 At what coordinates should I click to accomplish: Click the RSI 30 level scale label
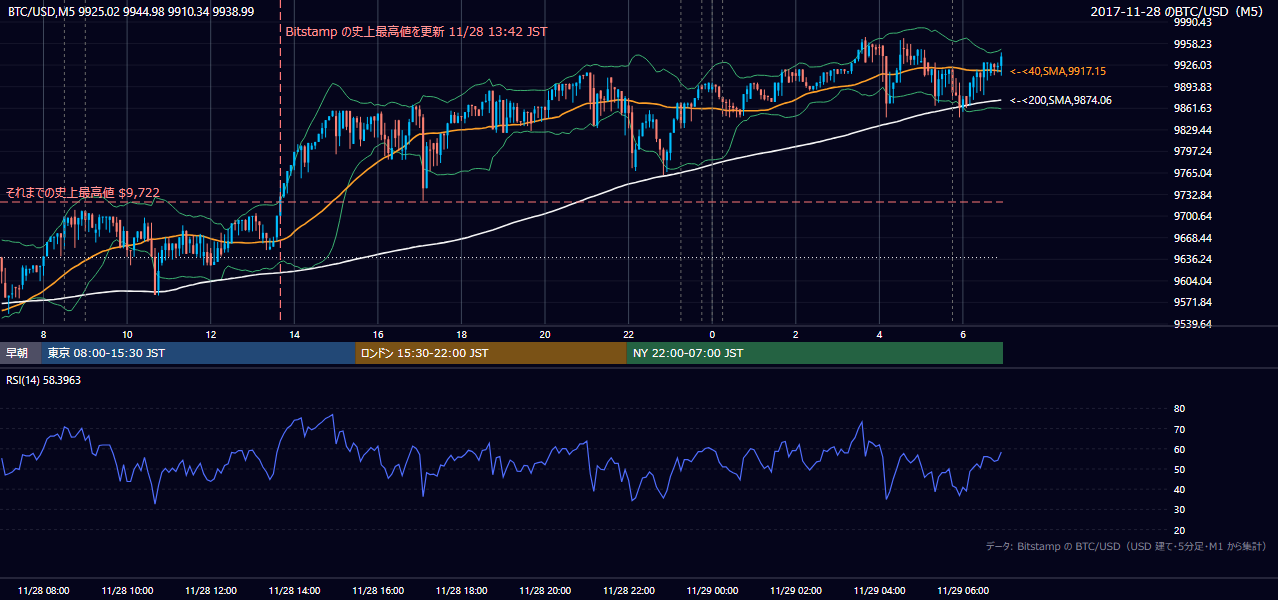pyautogui.click(x=1179, y=510)
